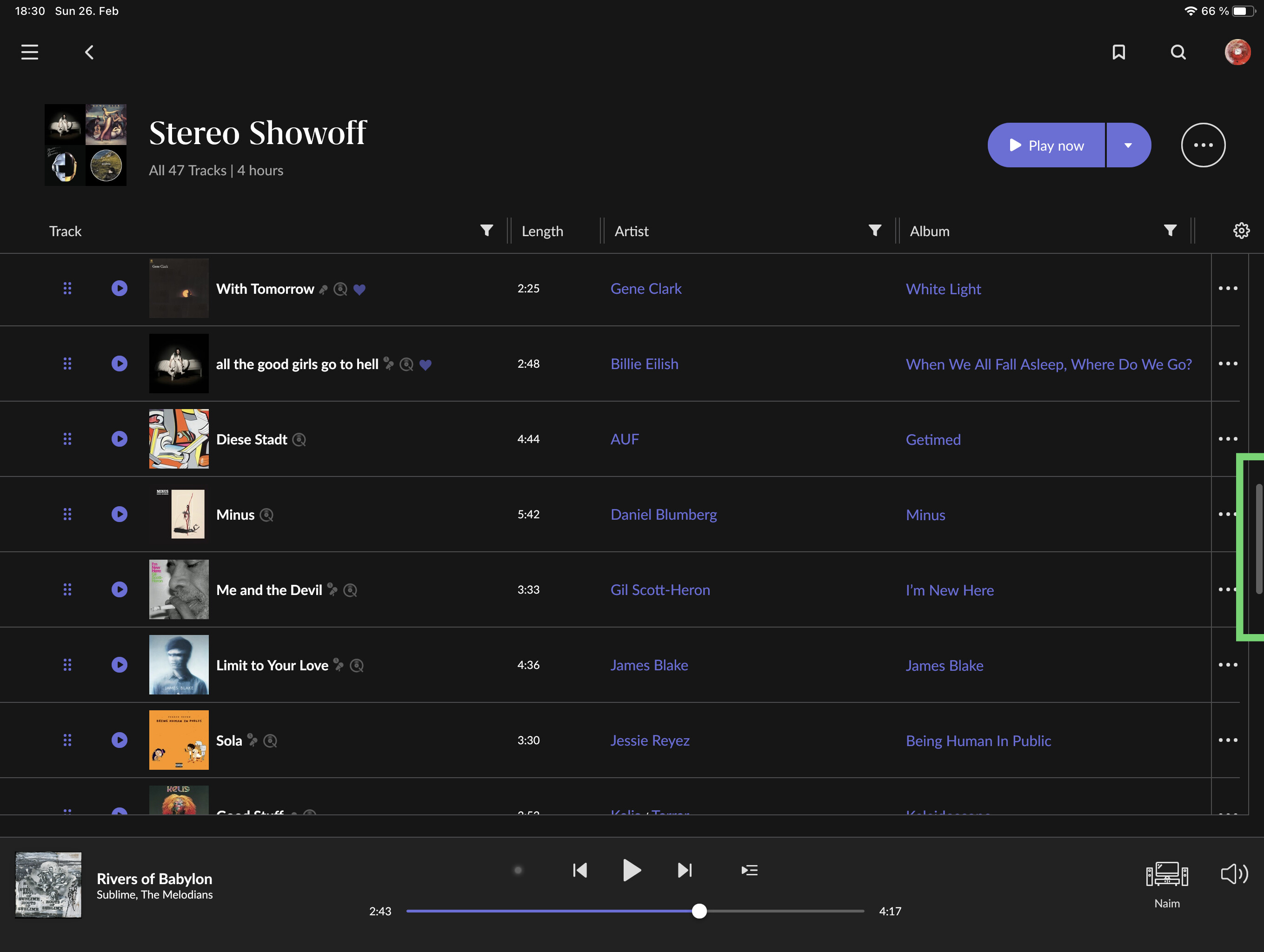Open artist Gene Clark

tap(645, 289)
